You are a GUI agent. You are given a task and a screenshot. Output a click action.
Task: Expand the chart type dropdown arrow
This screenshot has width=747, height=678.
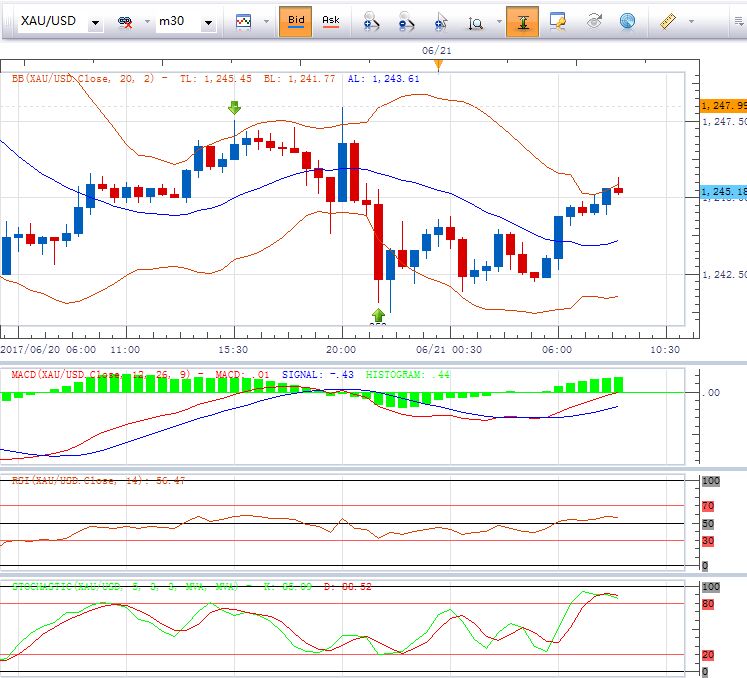pyautogui.click(x=266, y=21)
